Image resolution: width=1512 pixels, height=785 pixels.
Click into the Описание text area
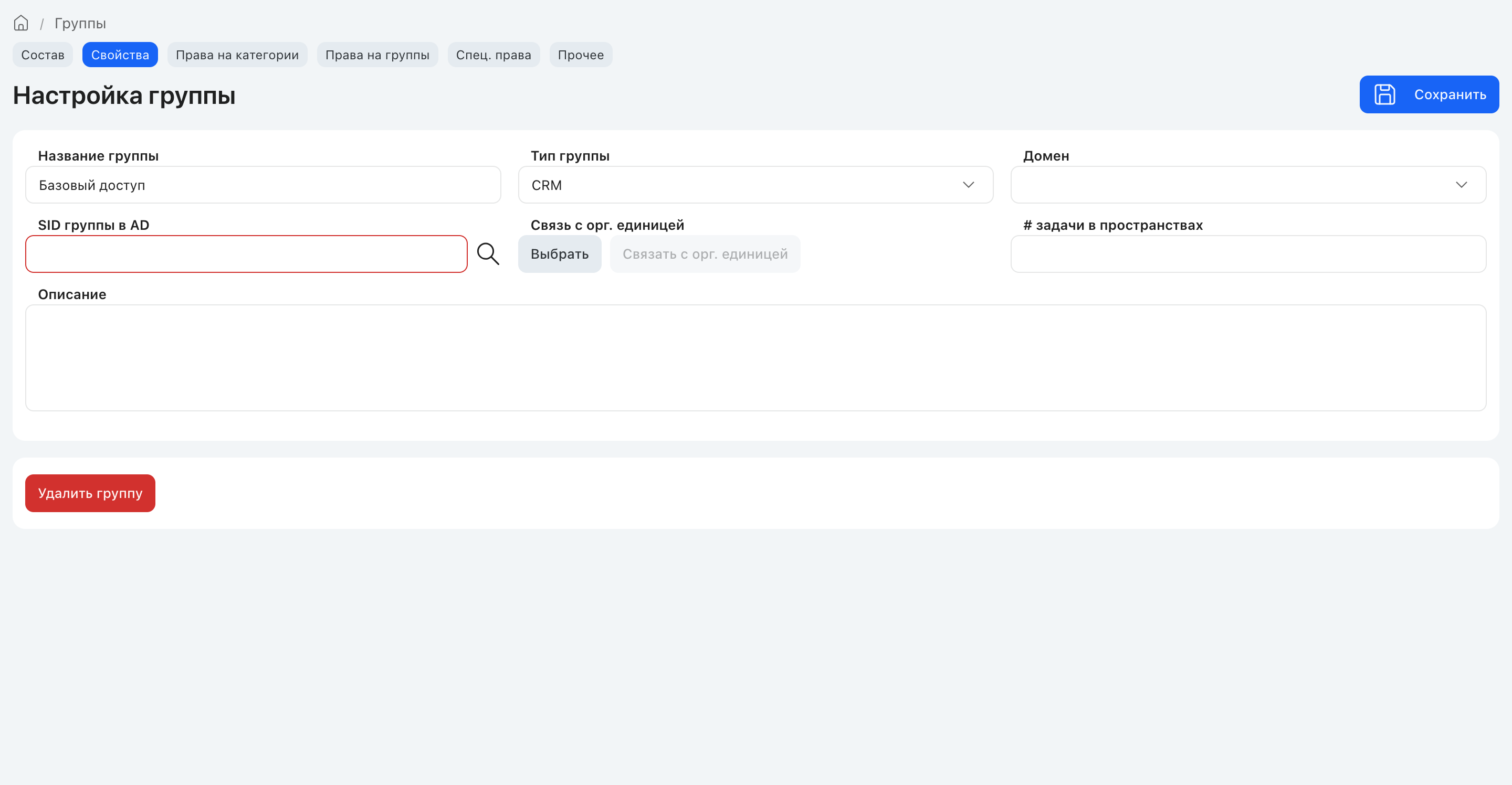coord(755,357)
